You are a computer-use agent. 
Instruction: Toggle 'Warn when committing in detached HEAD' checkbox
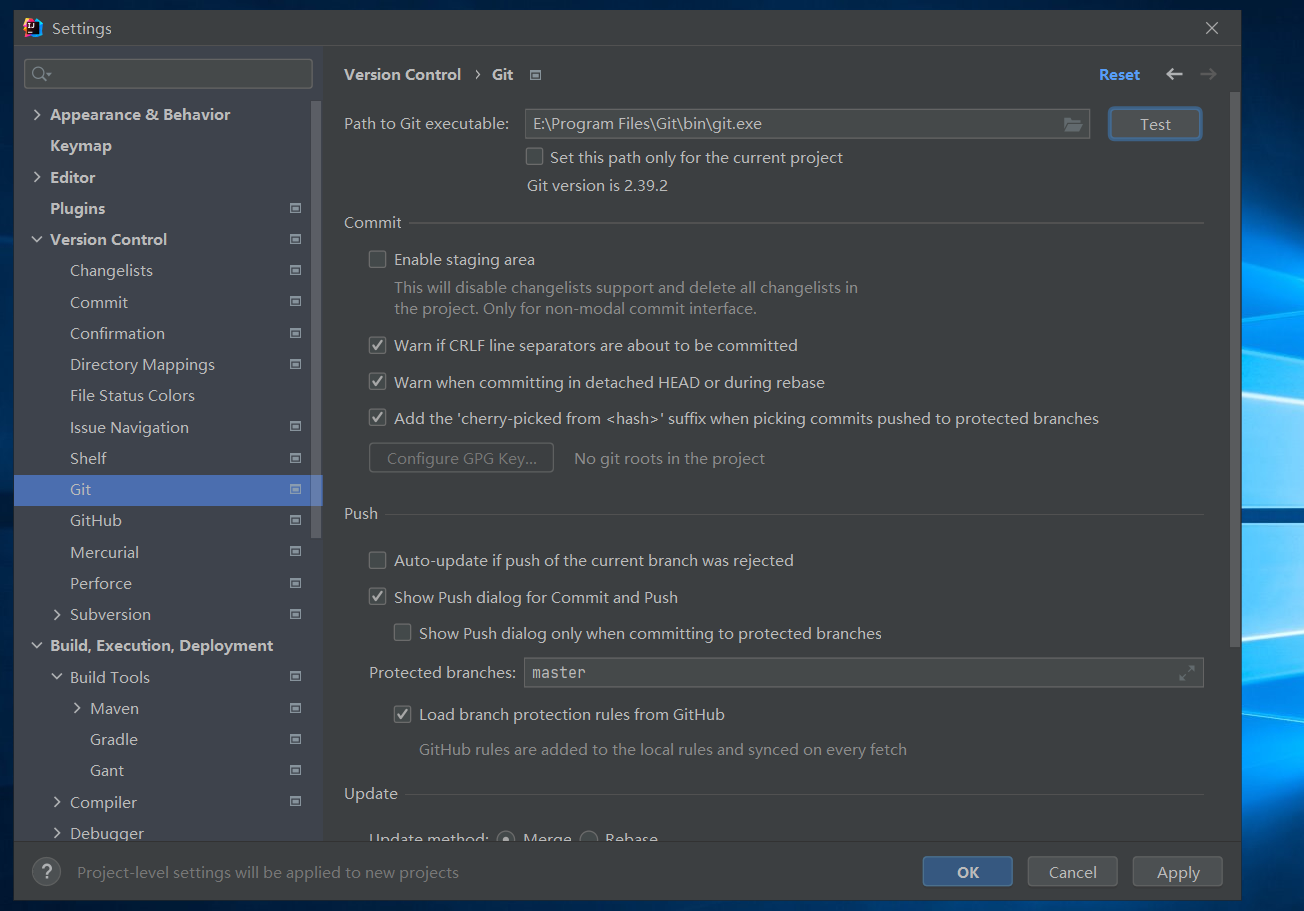coord(377,382)
